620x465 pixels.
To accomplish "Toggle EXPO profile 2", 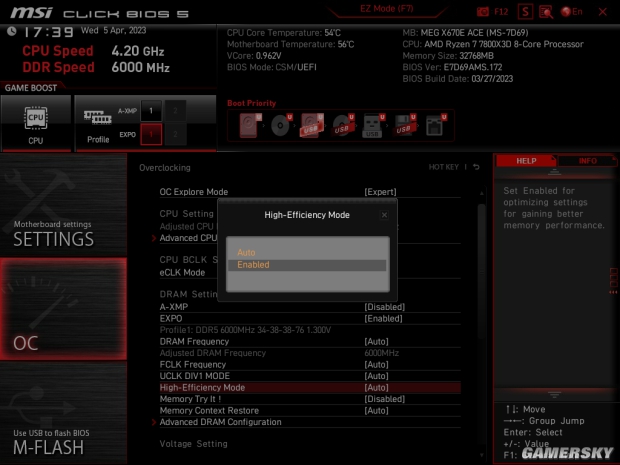I will pyautogui.click(x=175, y=134).
